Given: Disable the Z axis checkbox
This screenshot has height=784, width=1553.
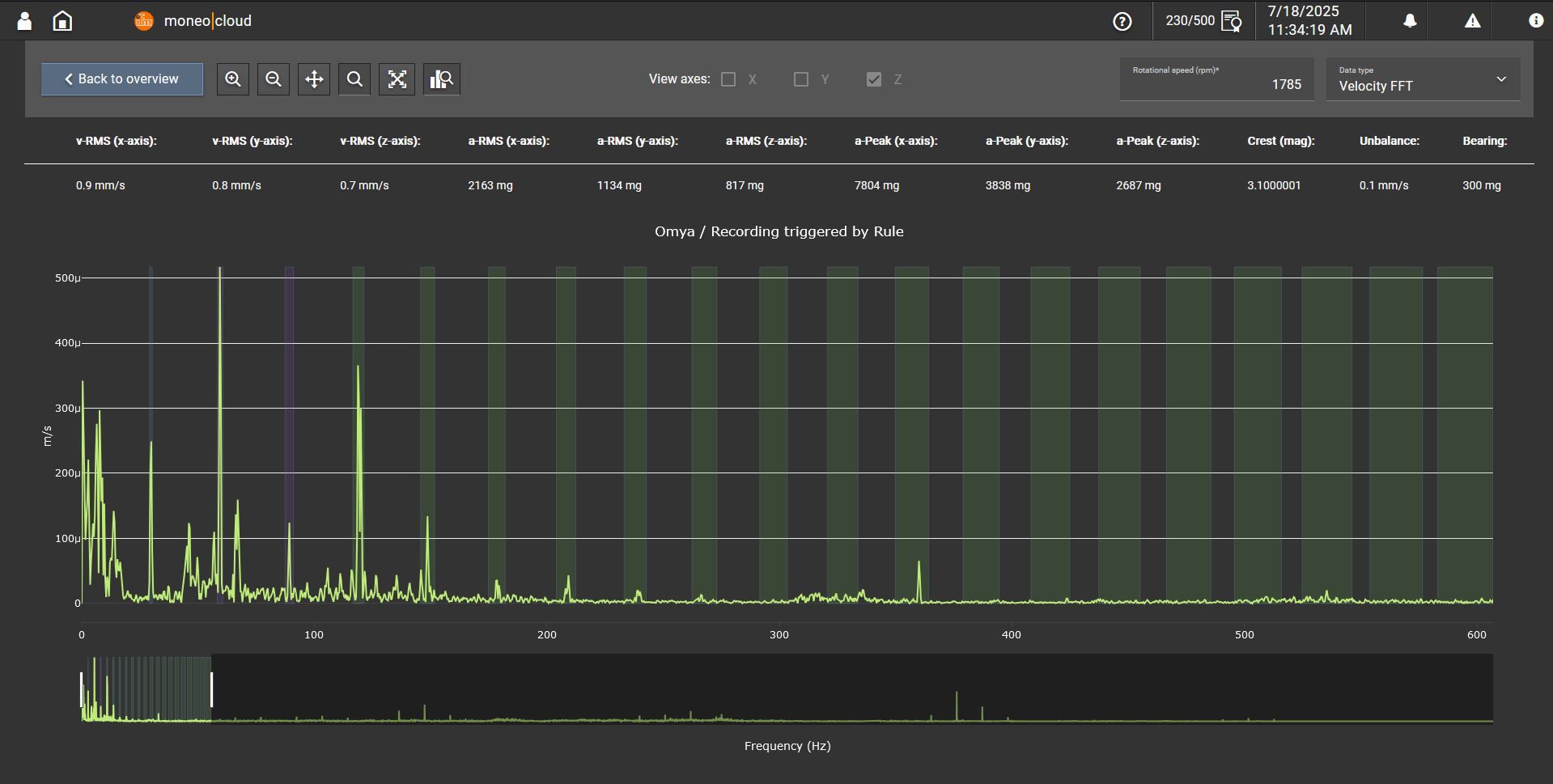Looking at the screenshot, I should coord(873,78).
